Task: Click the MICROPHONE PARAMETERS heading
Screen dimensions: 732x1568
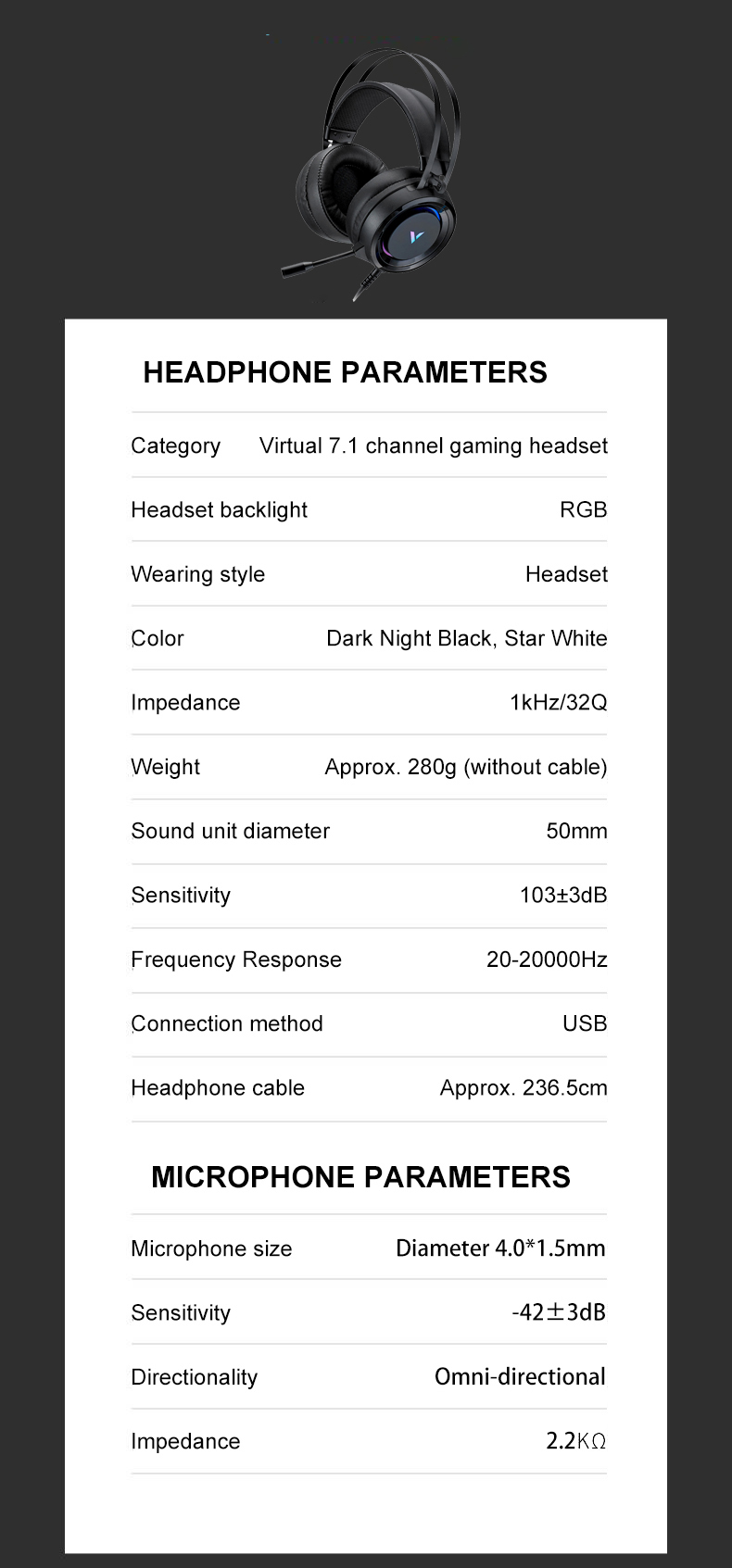Action: pos(360,1177)
